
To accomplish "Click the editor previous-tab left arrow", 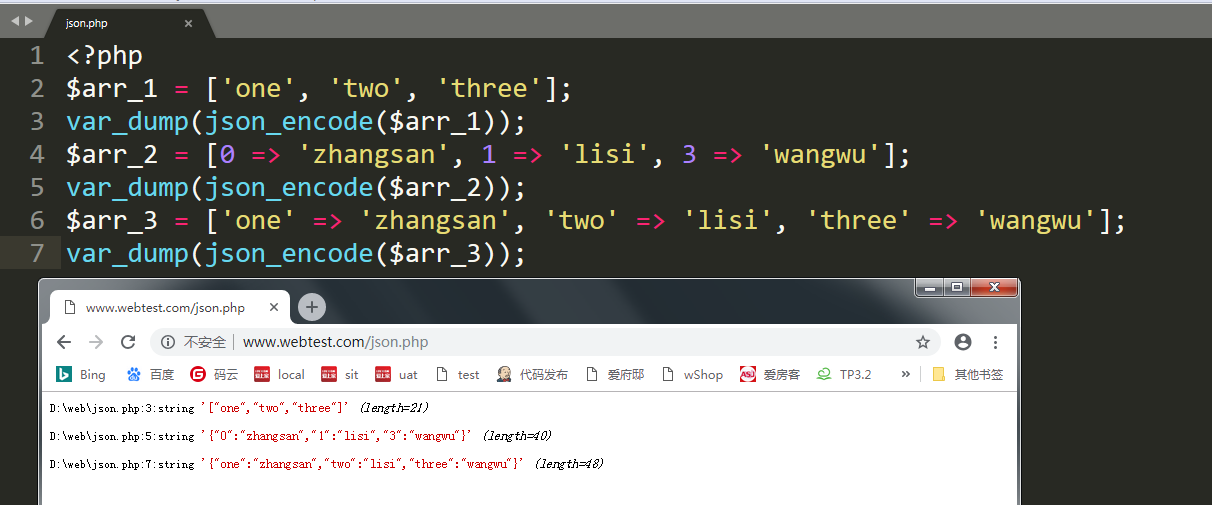I will tap(14, 21).
